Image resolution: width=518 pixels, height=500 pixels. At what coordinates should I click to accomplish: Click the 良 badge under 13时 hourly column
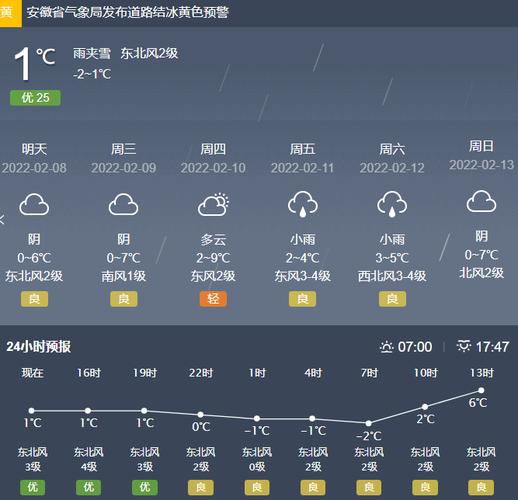481,488
